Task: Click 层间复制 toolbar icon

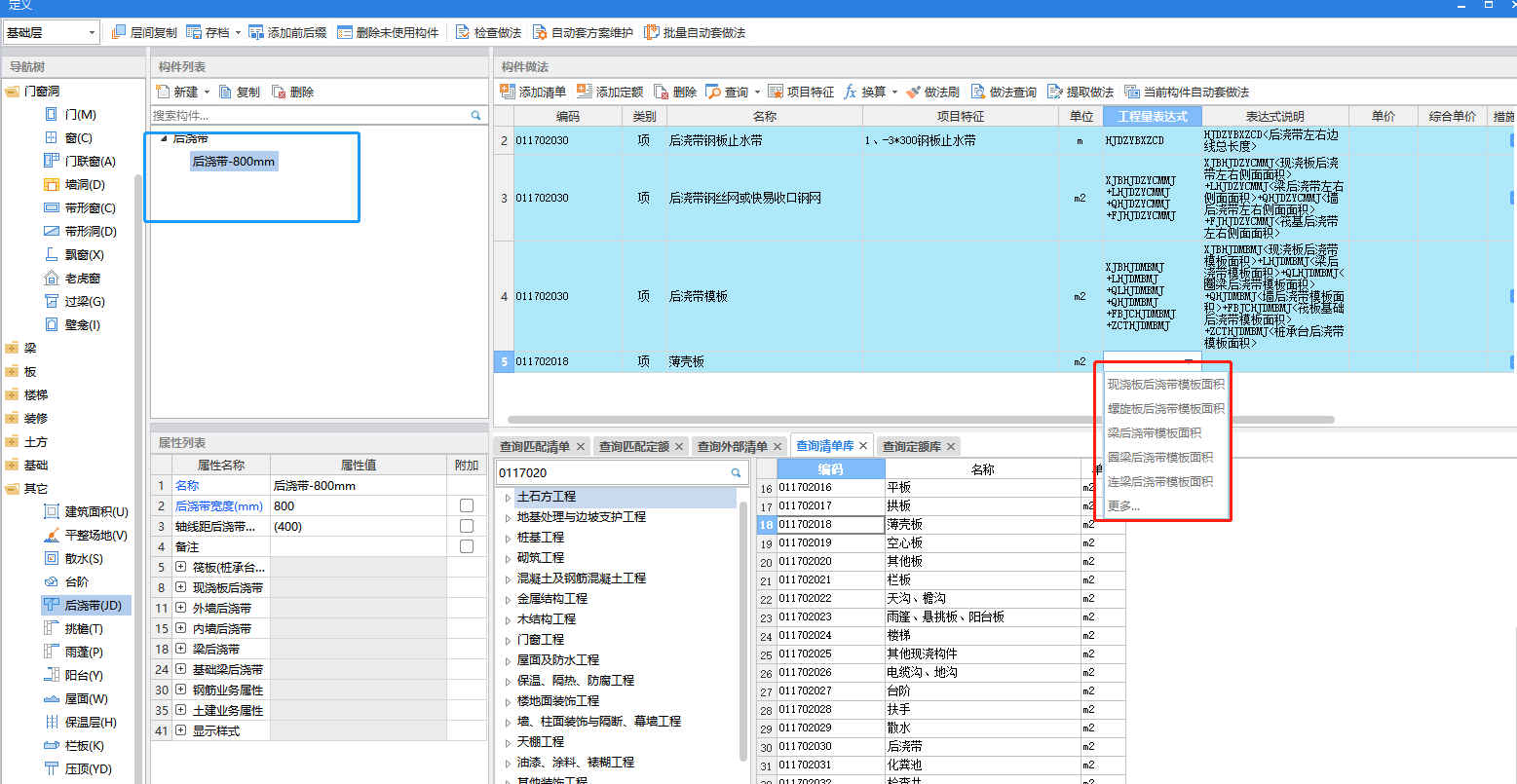Action: (119, 32)
